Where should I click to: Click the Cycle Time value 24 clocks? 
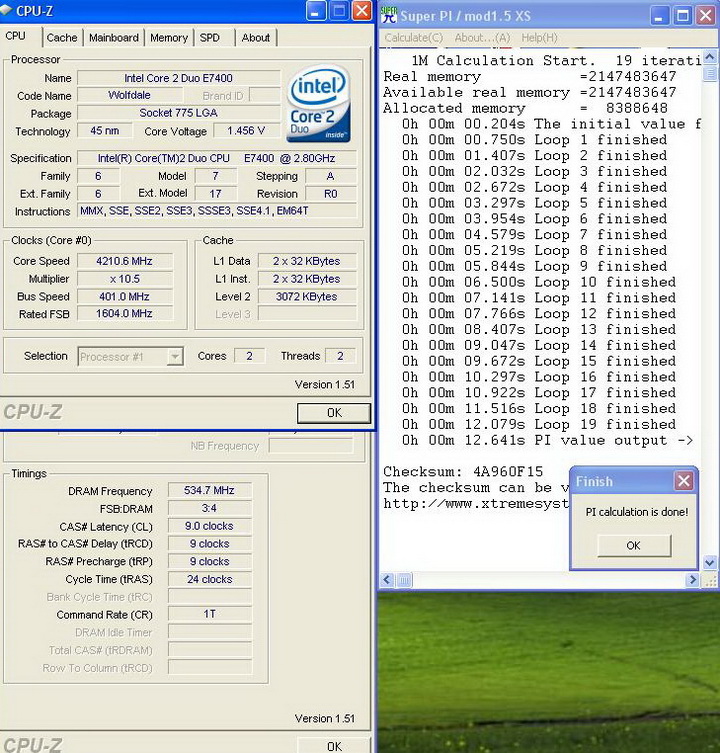coord(209,579)
